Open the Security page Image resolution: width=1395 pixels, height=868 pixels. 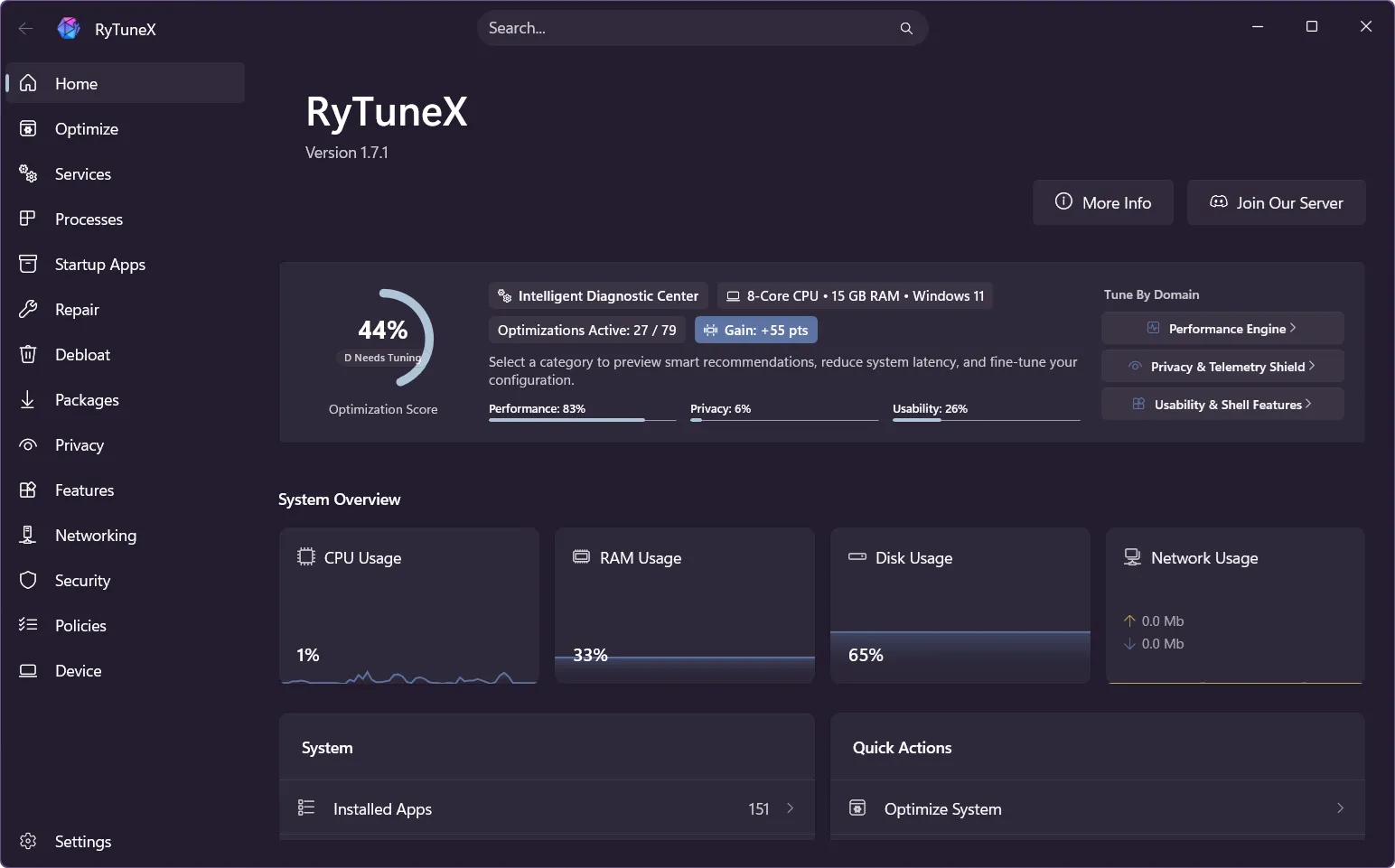point(126,580)
